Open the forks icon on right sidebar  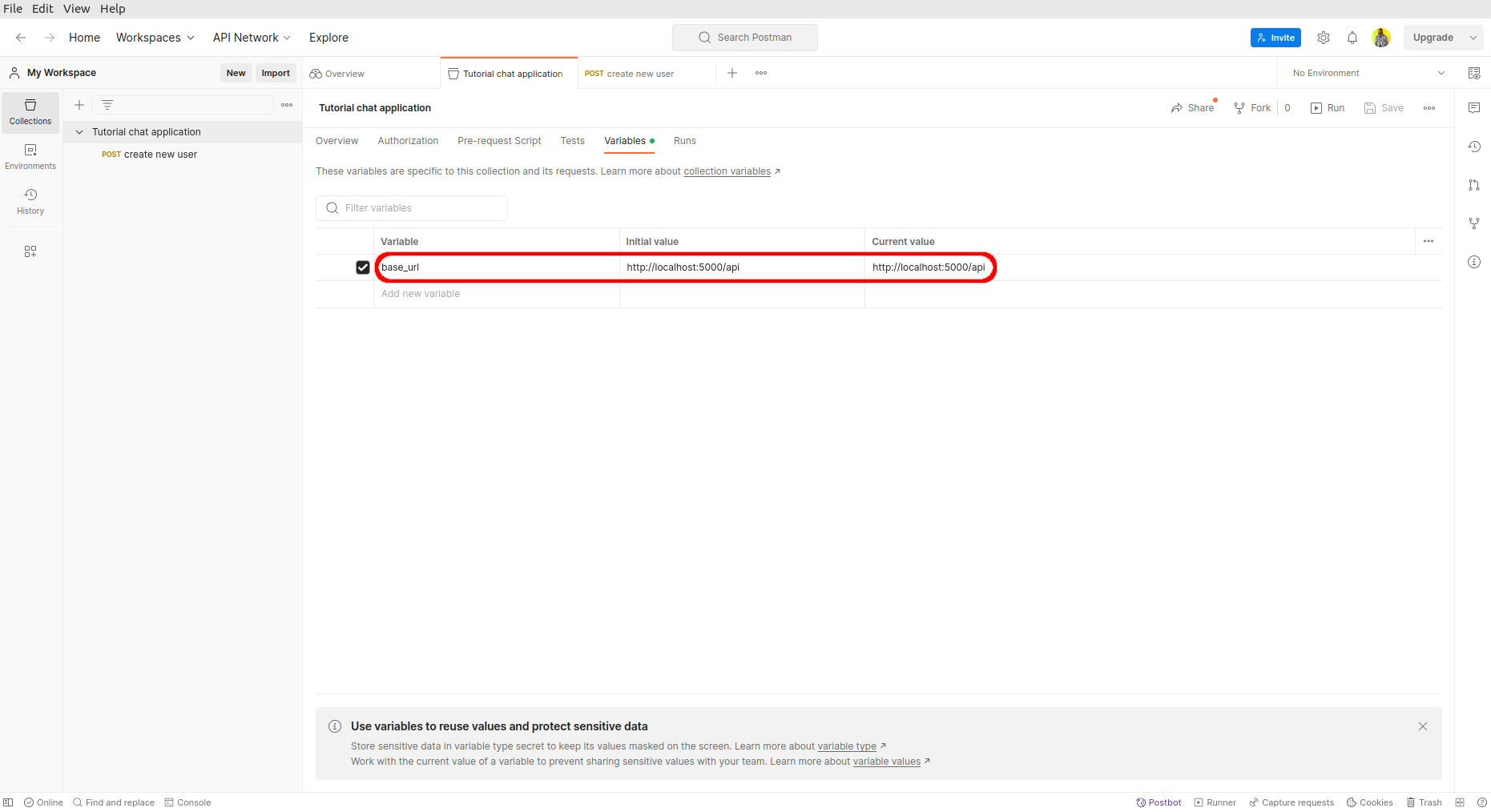[x=1474, y=223]
